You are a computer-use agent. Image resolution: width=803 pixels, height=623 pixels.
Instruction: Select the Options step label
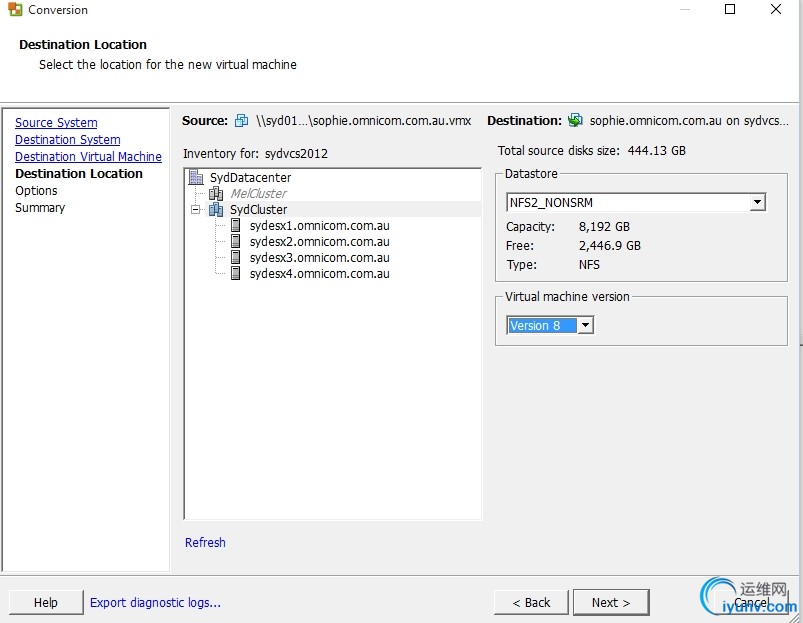36,190
